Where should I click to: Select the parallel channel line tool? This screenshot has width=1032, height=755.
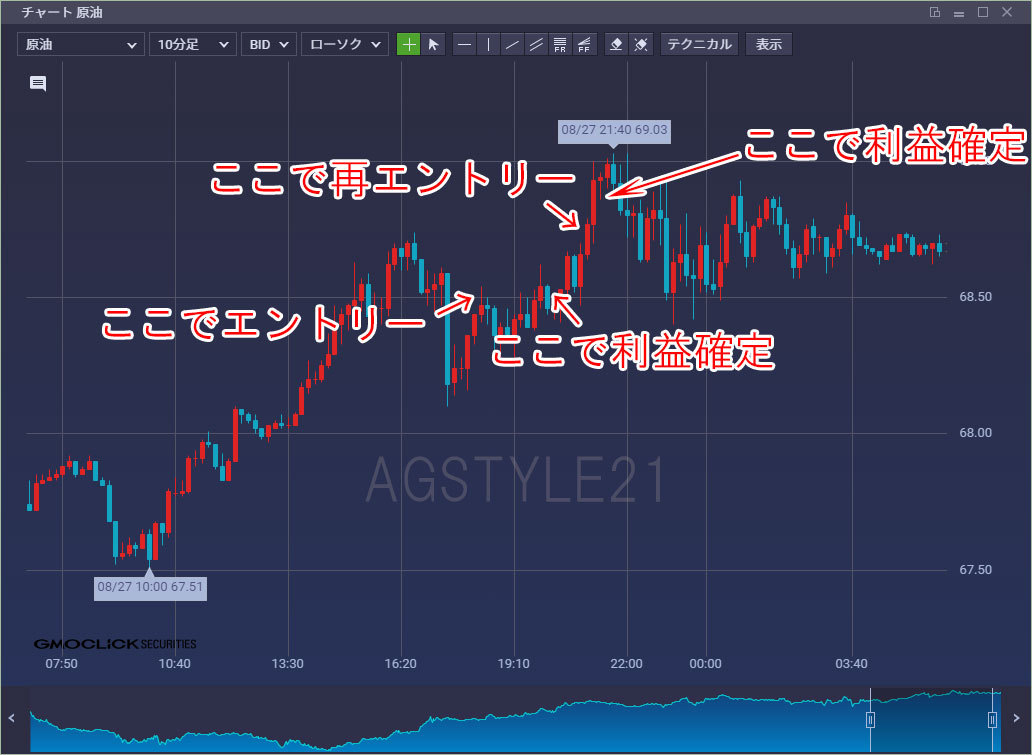pyautogui.click(x=536, y=45)
